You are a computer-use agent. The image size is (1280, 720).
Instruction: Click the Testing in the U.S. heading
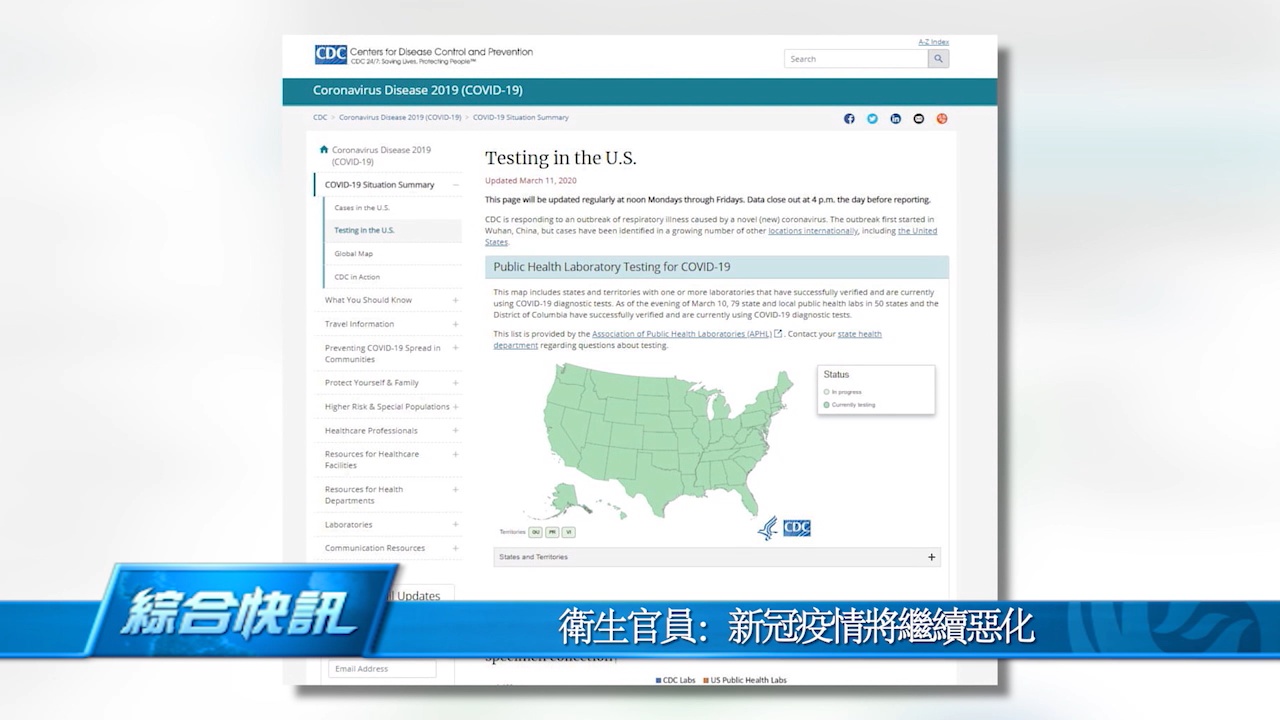point(561,158)
